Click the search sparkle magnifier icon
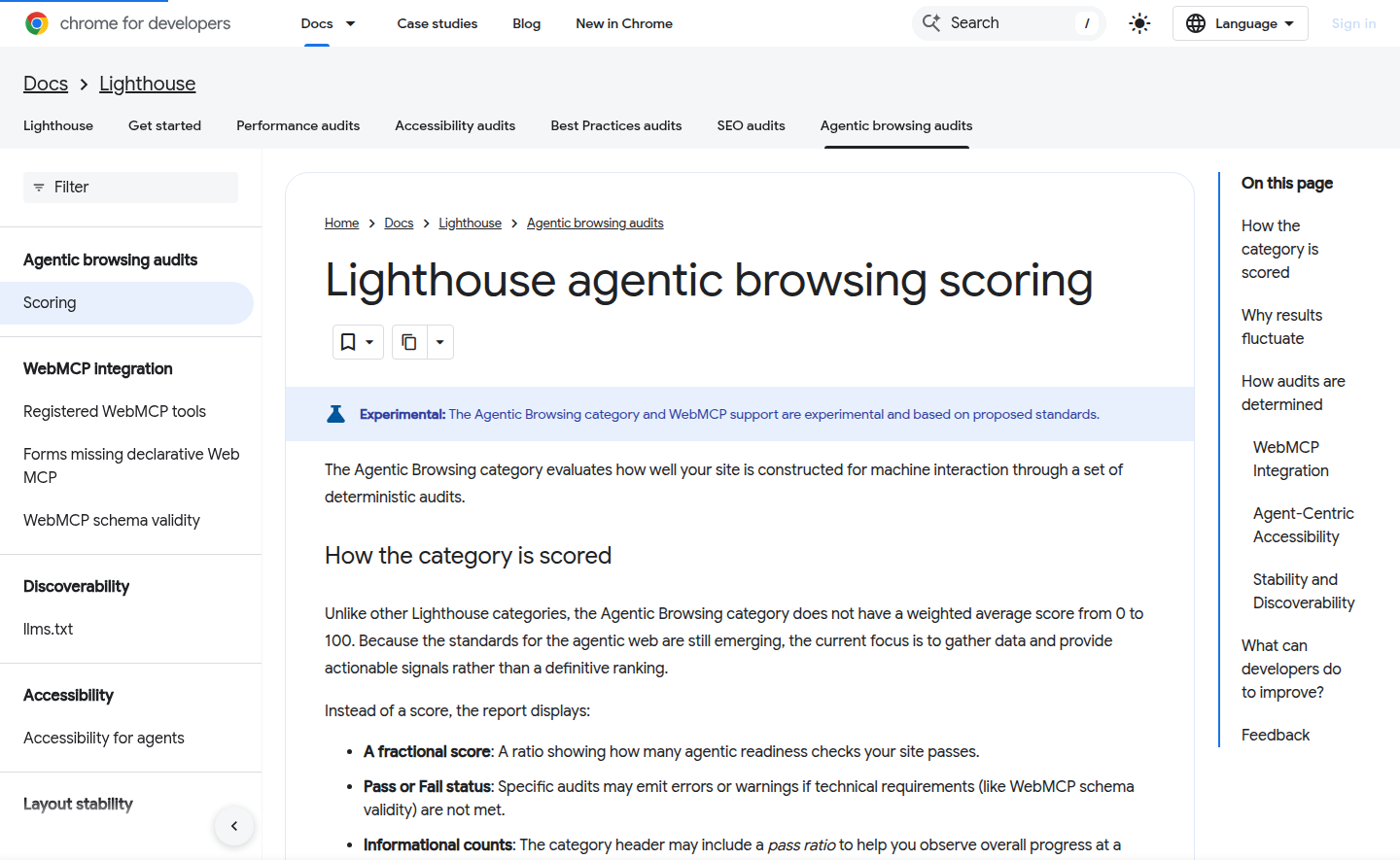The width and height of the screenshot is (1400, 860). coord(931,22)
